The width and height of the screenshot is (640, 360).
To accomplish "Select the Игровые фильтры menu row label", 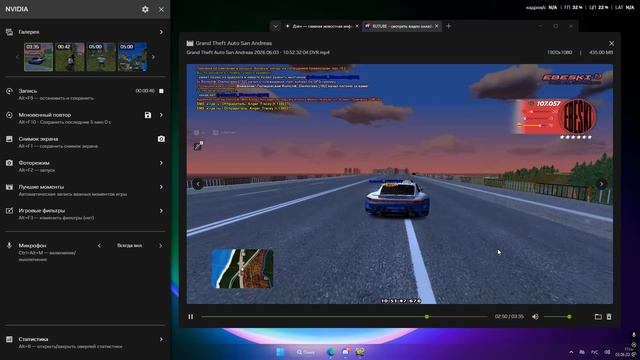I will (42, 211).
